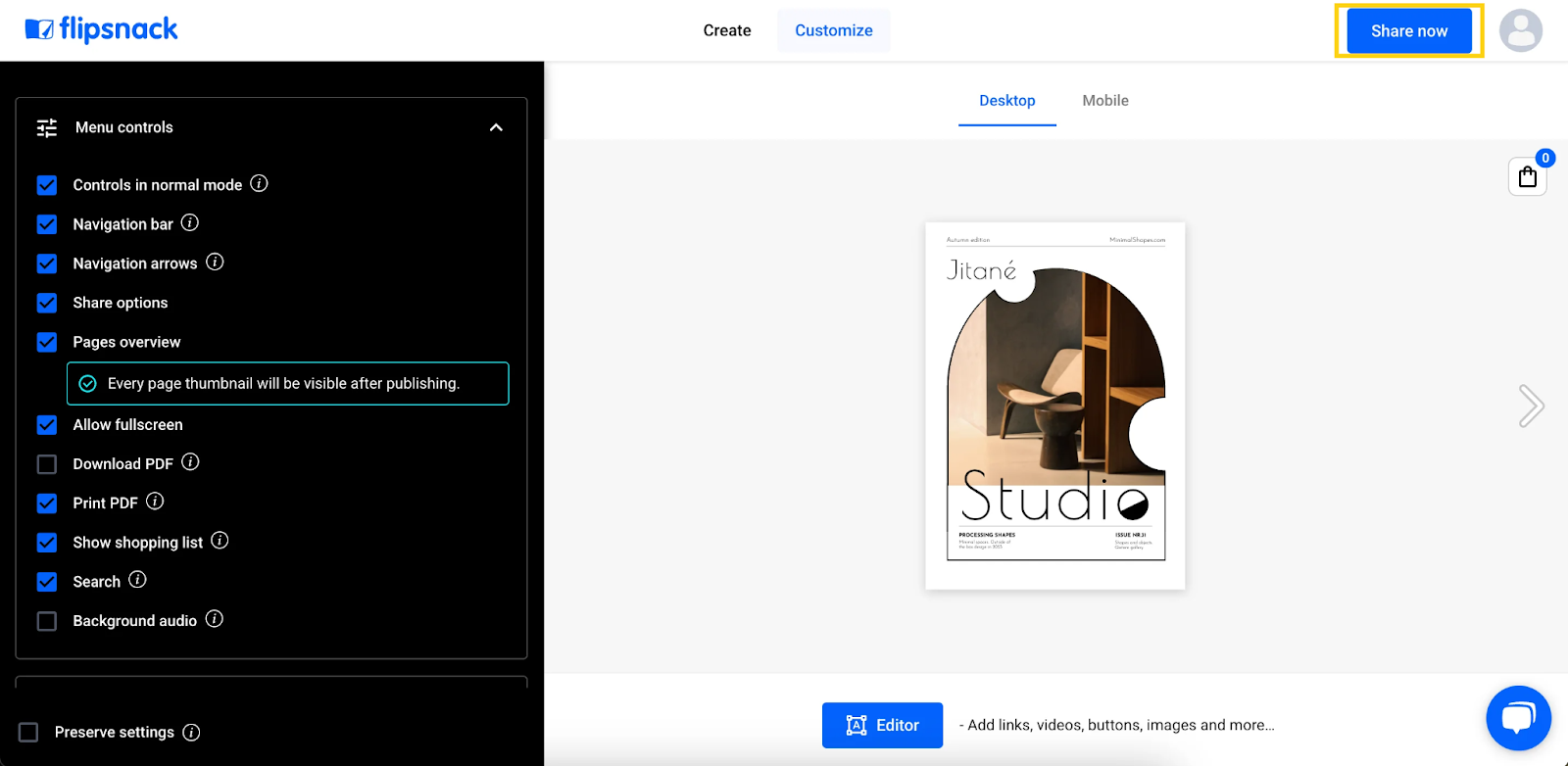Turn on Background audio checkbox
This screenshot has height=766, width=1568.
47,621
